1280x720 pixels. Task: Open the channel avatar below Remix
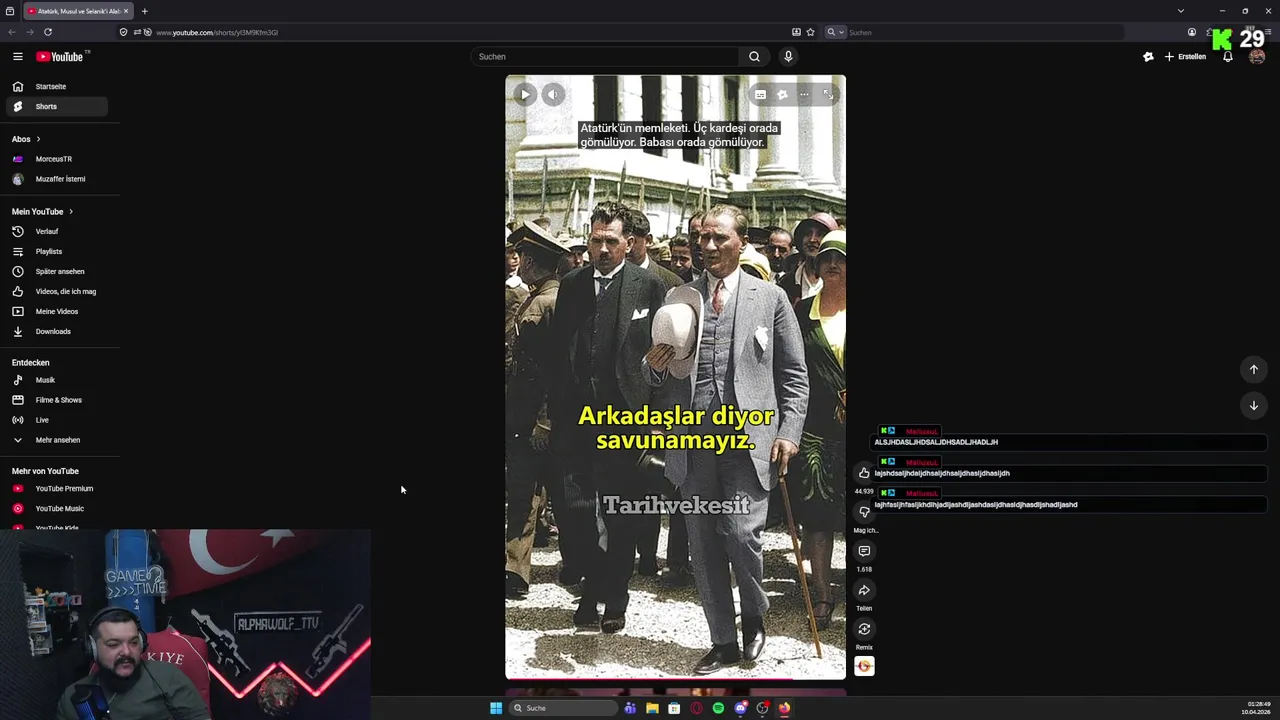864,666
